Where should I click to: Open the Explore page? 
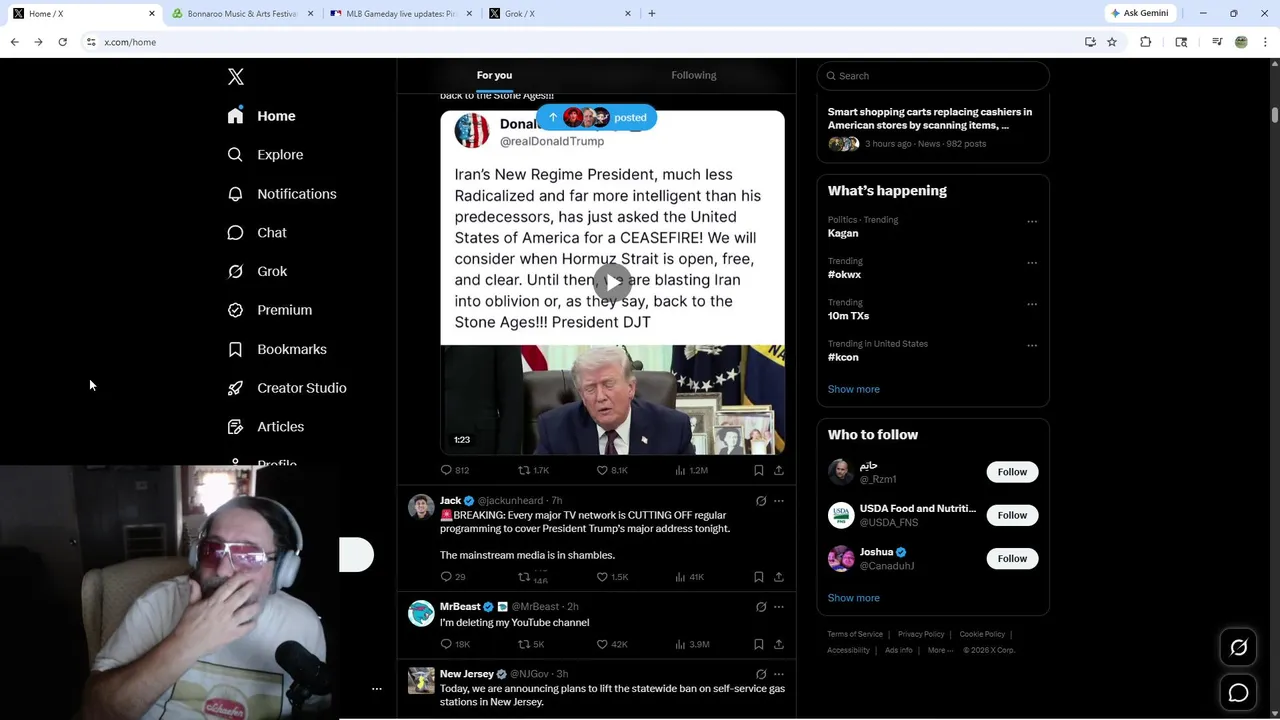[265, 155]
